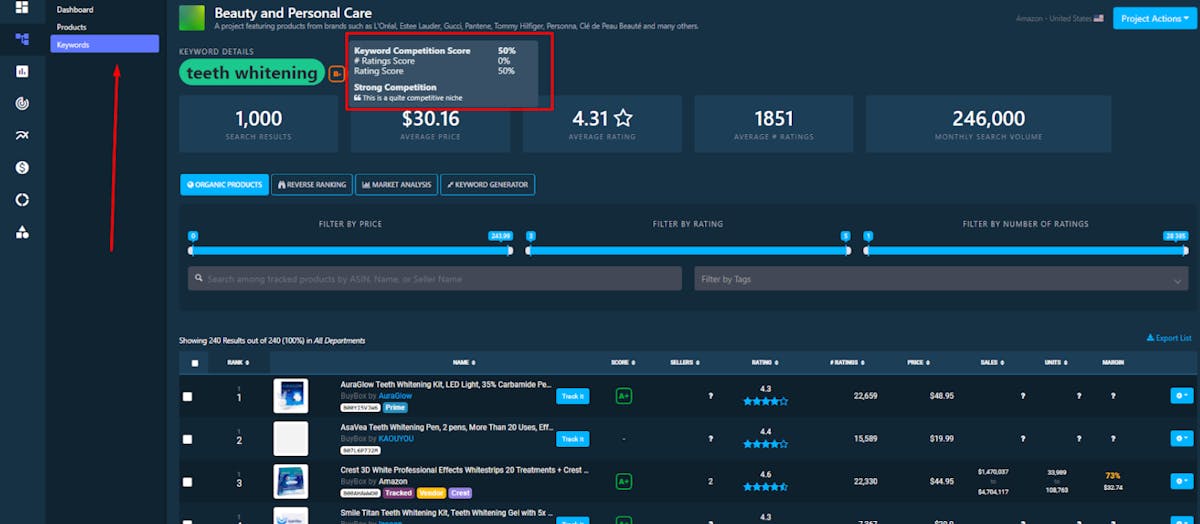Sort table by Name column

click(463, 362)
